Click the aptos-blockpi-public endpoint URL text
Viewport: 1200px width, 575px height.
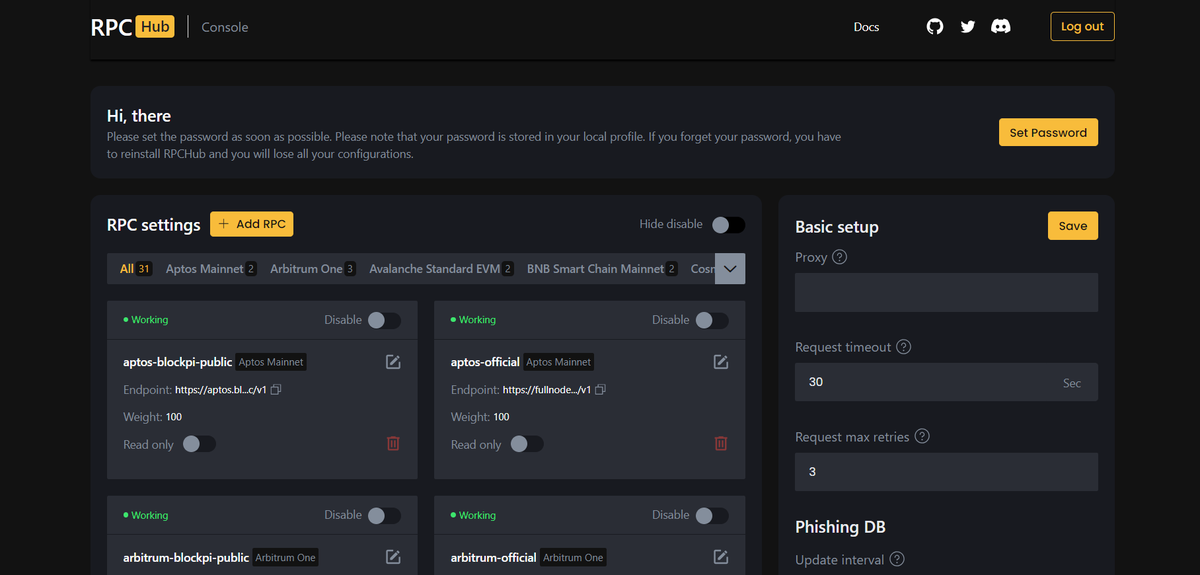[x=220, y=390]
